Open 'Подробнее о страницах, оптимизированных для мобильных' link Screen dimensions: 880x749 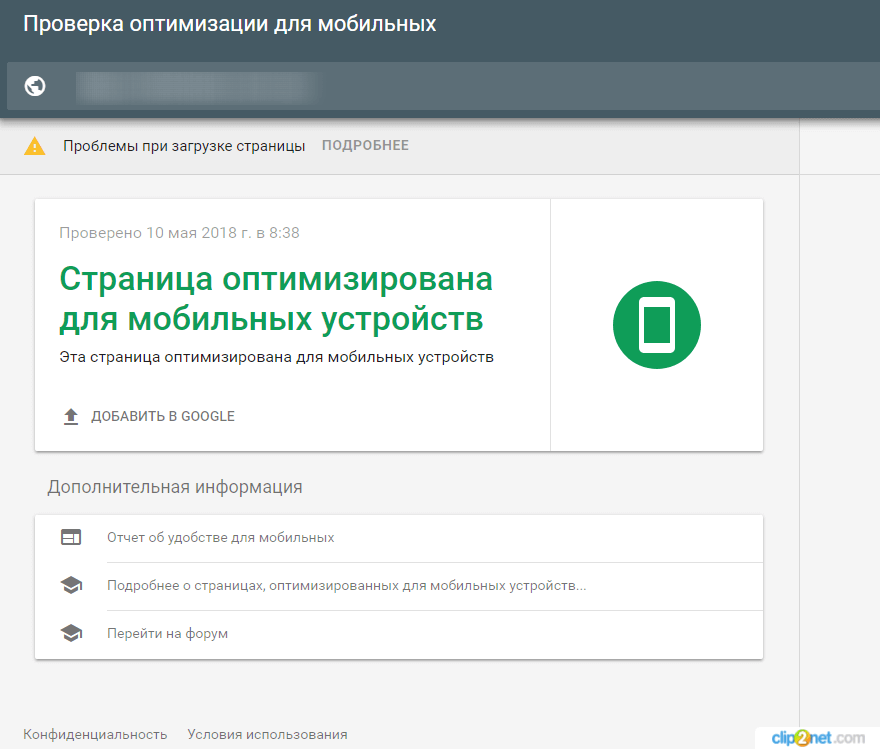(x=346, y=586)
